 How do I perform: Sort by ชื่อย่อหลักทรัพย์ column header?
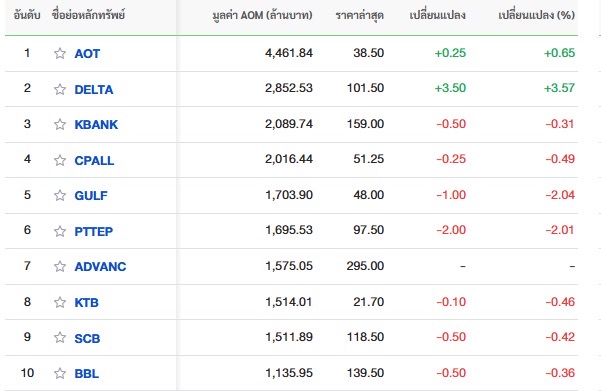[x=89, y=15]
